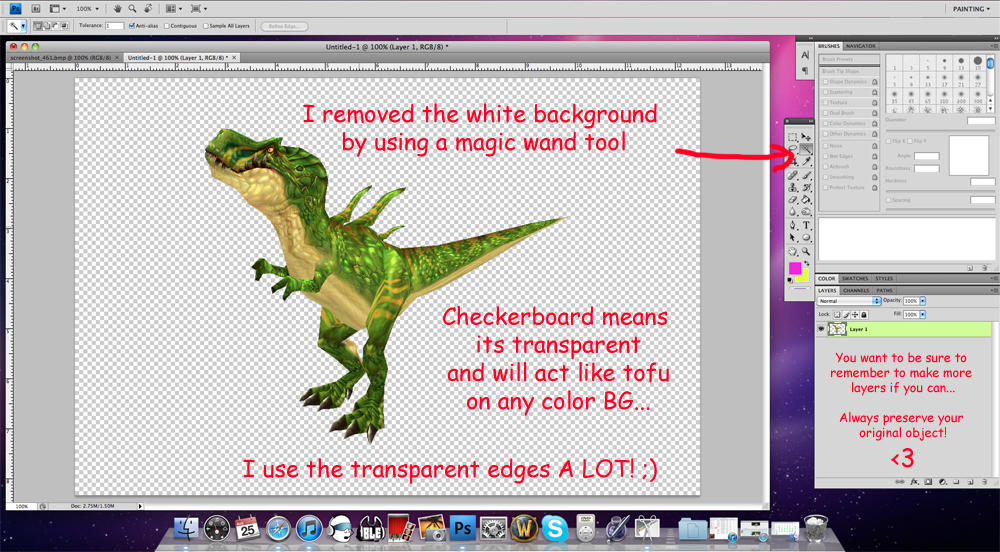This screenshot has height=552, width=1000.
Task: Toggle the Anti-alias checkbox
Action: (132, 26)
